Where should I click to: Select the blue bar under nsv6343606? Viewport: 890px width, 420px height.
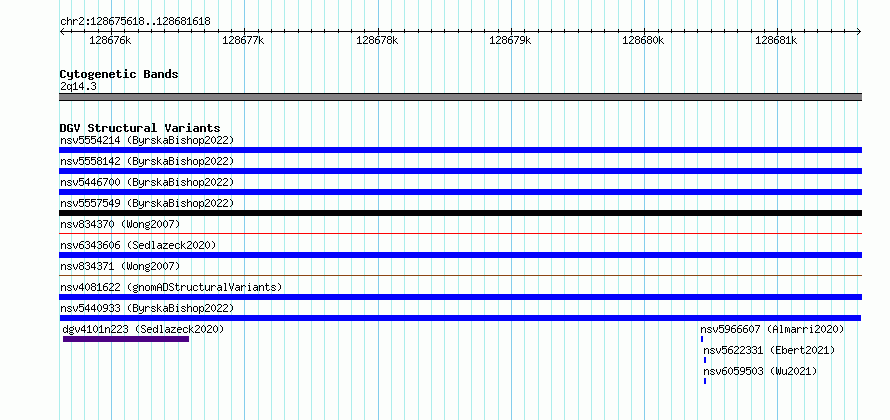(x=460, y=255)
